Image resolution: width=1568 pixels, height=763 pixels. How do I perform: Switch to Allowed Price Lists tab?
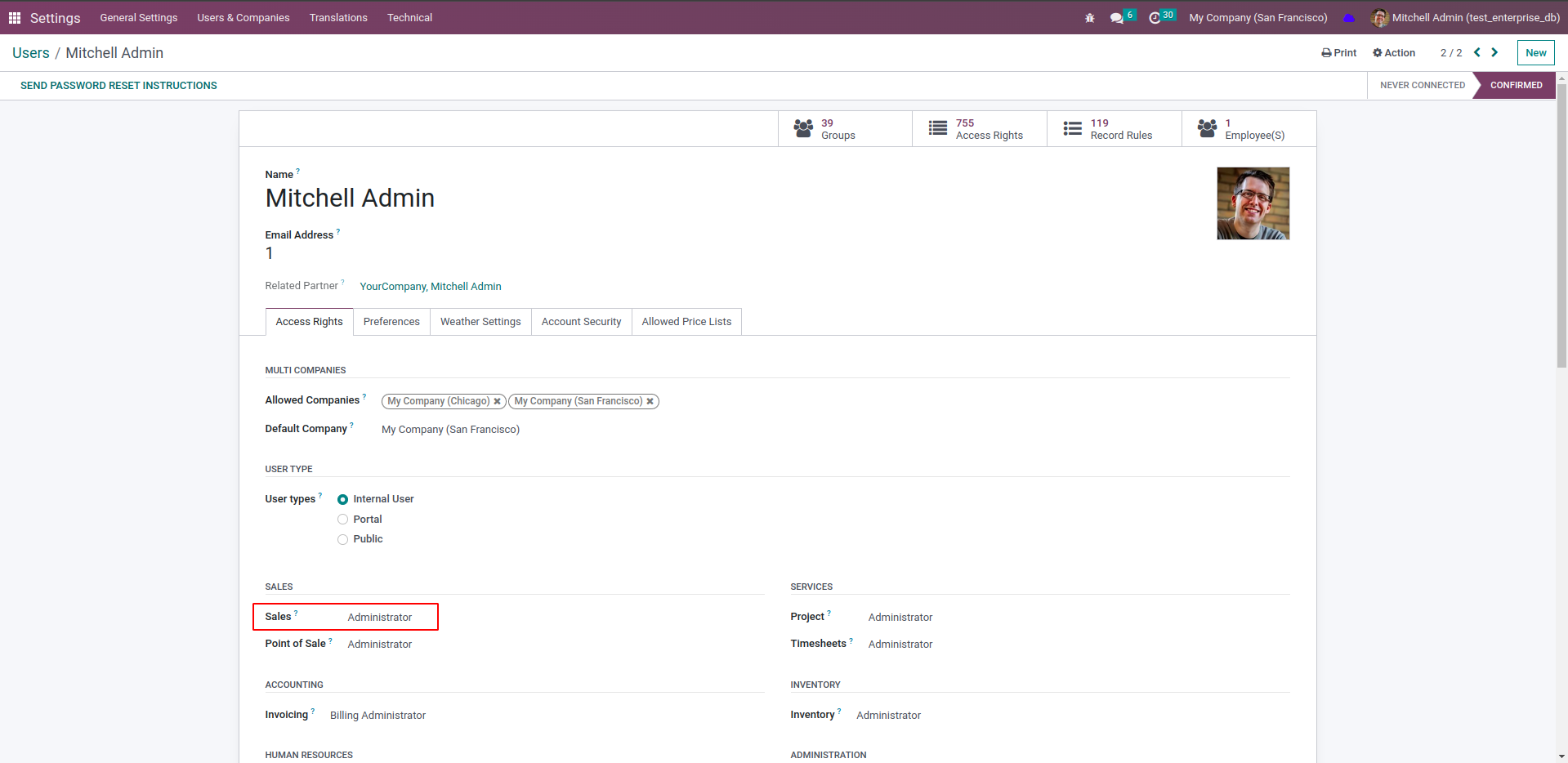pos(686,322)
